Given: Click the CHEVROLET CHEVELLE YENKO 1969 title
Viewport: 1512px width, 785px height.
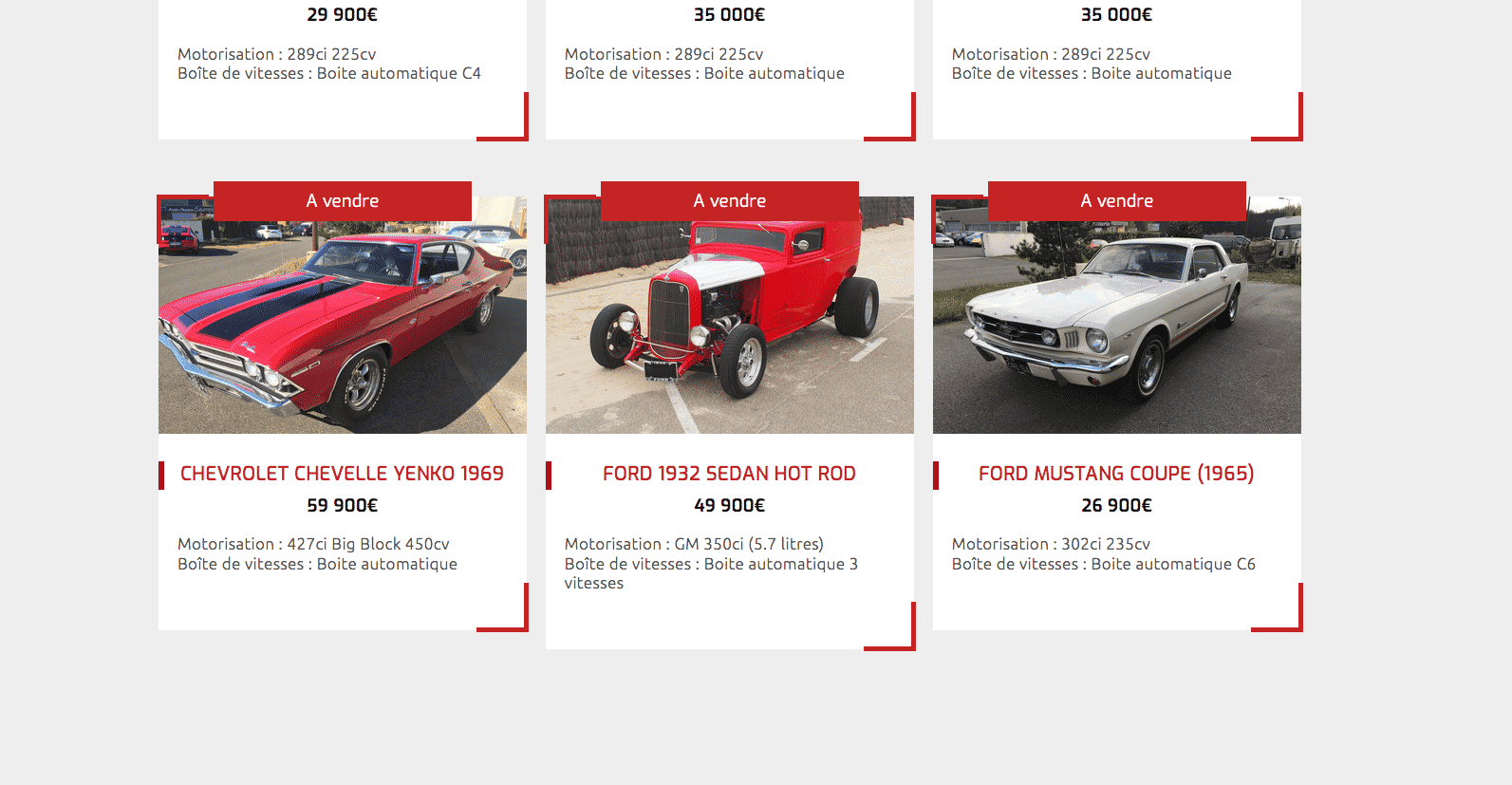Looking at the screenshot, I should (x=342, y=474).
